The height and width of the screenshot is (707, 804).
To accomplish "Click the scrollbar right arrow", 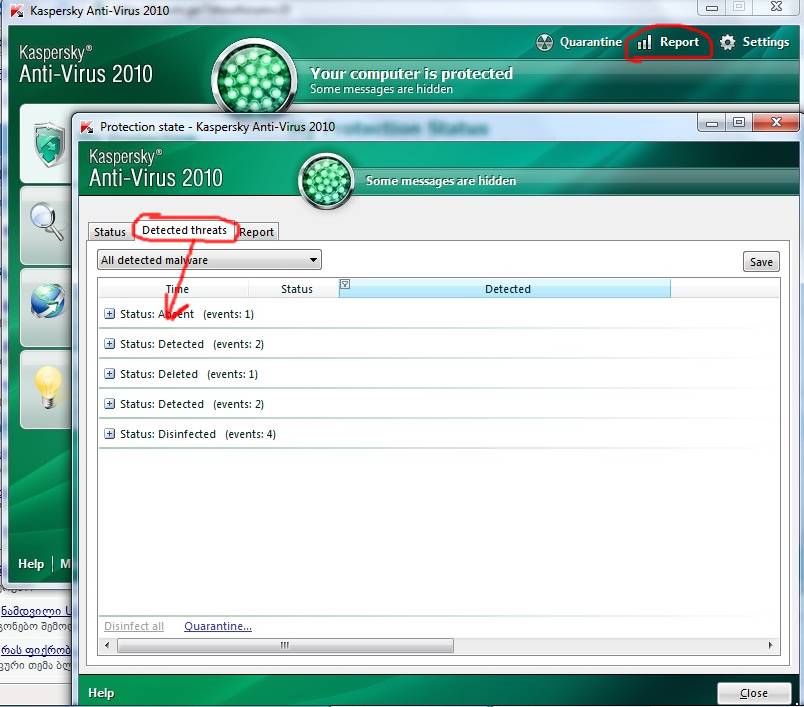I will 770,645.
